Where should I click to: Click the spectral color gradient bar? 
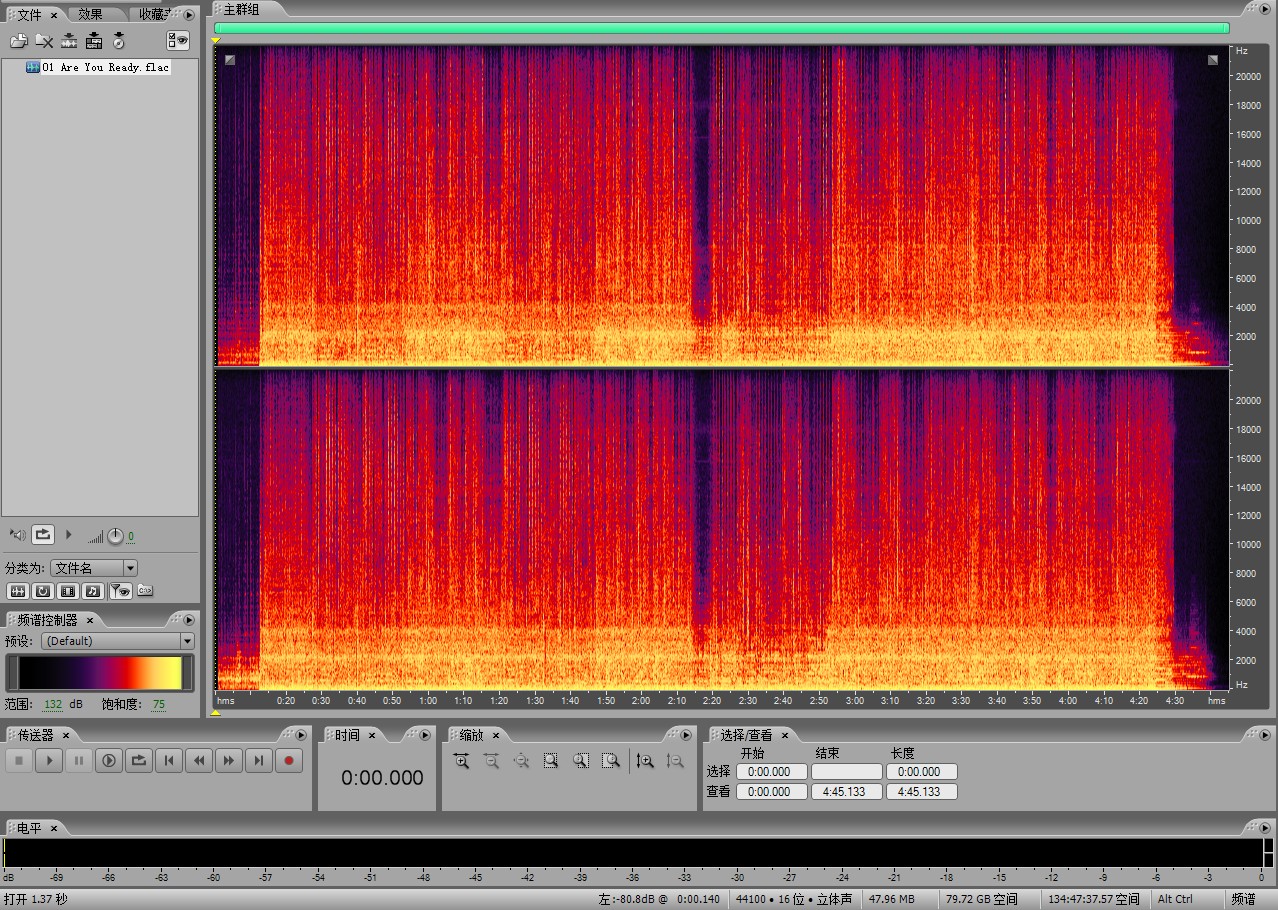(100, 673)
